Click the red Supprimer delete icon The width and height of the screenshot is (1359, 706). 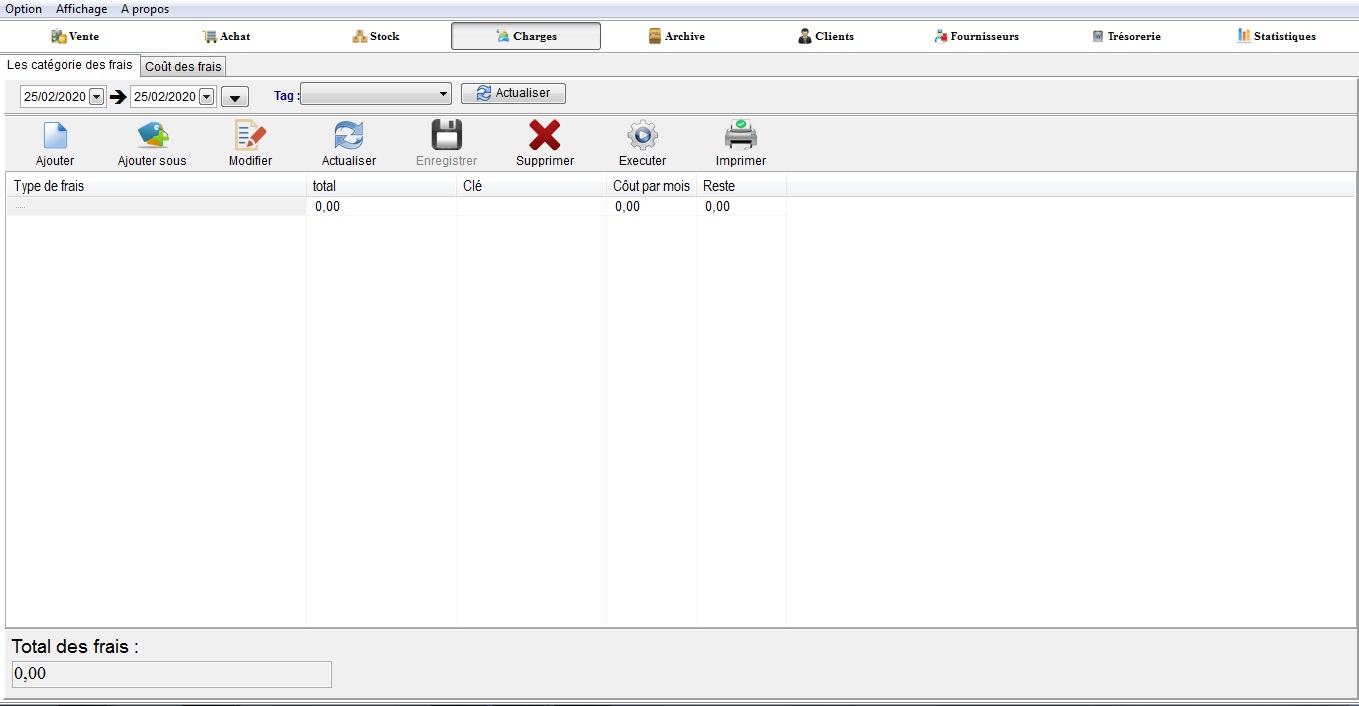(x=544, y=136)
